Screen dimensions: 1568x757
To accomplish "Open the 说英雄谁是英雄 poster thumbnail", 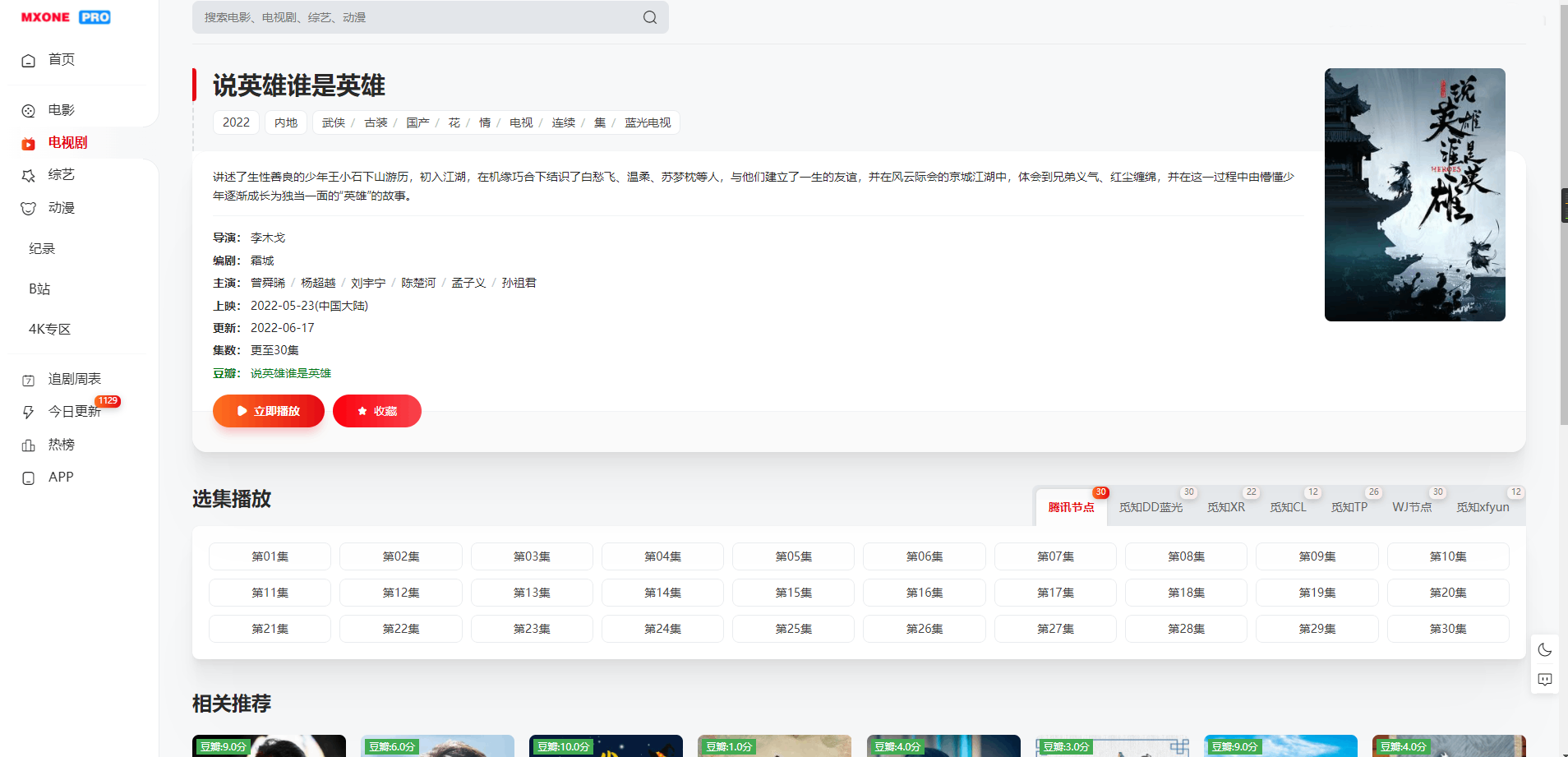I will [x=1414, y=195].
